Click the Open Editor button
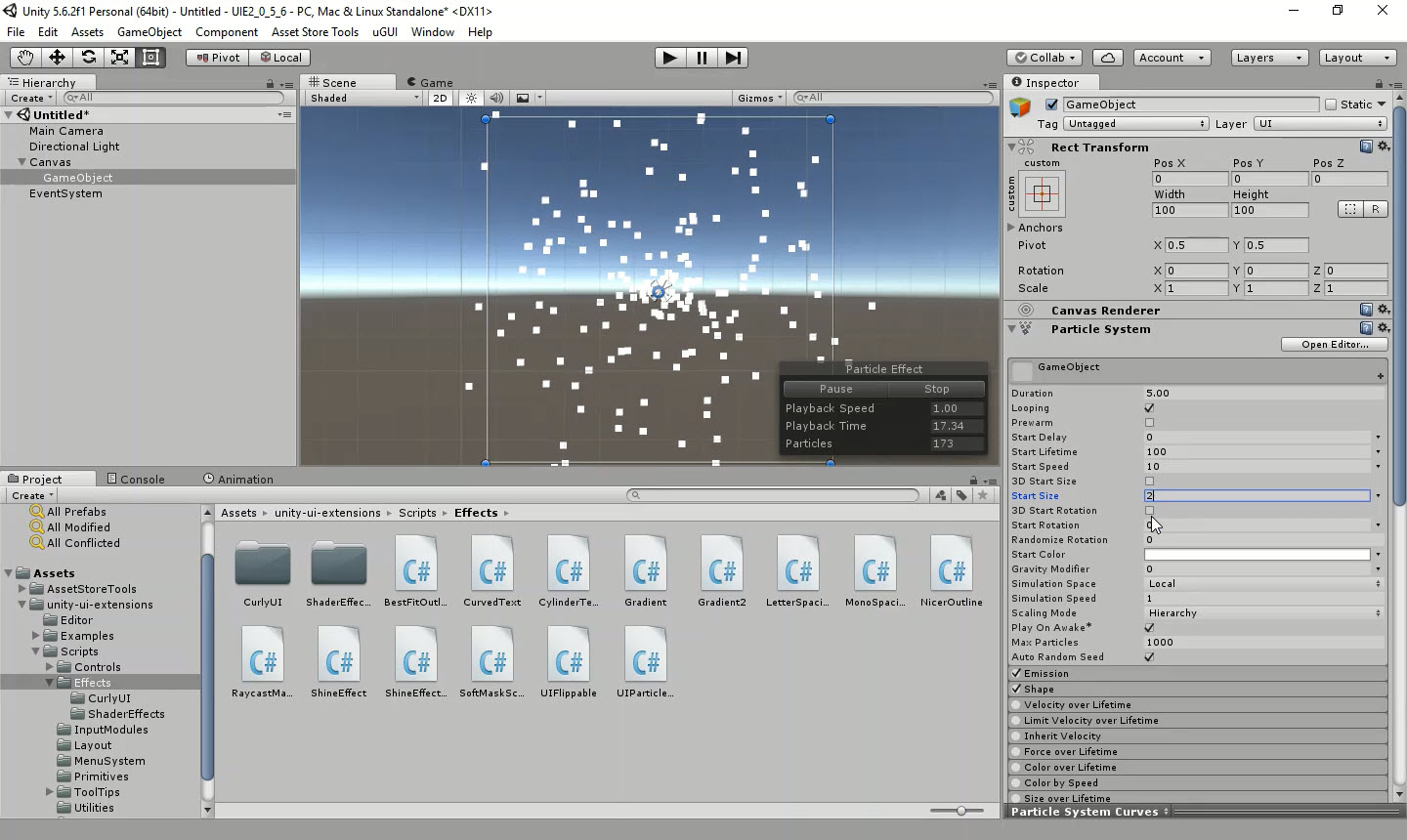Viewport: 1407px width, 840px height. tap(1335, 345)
